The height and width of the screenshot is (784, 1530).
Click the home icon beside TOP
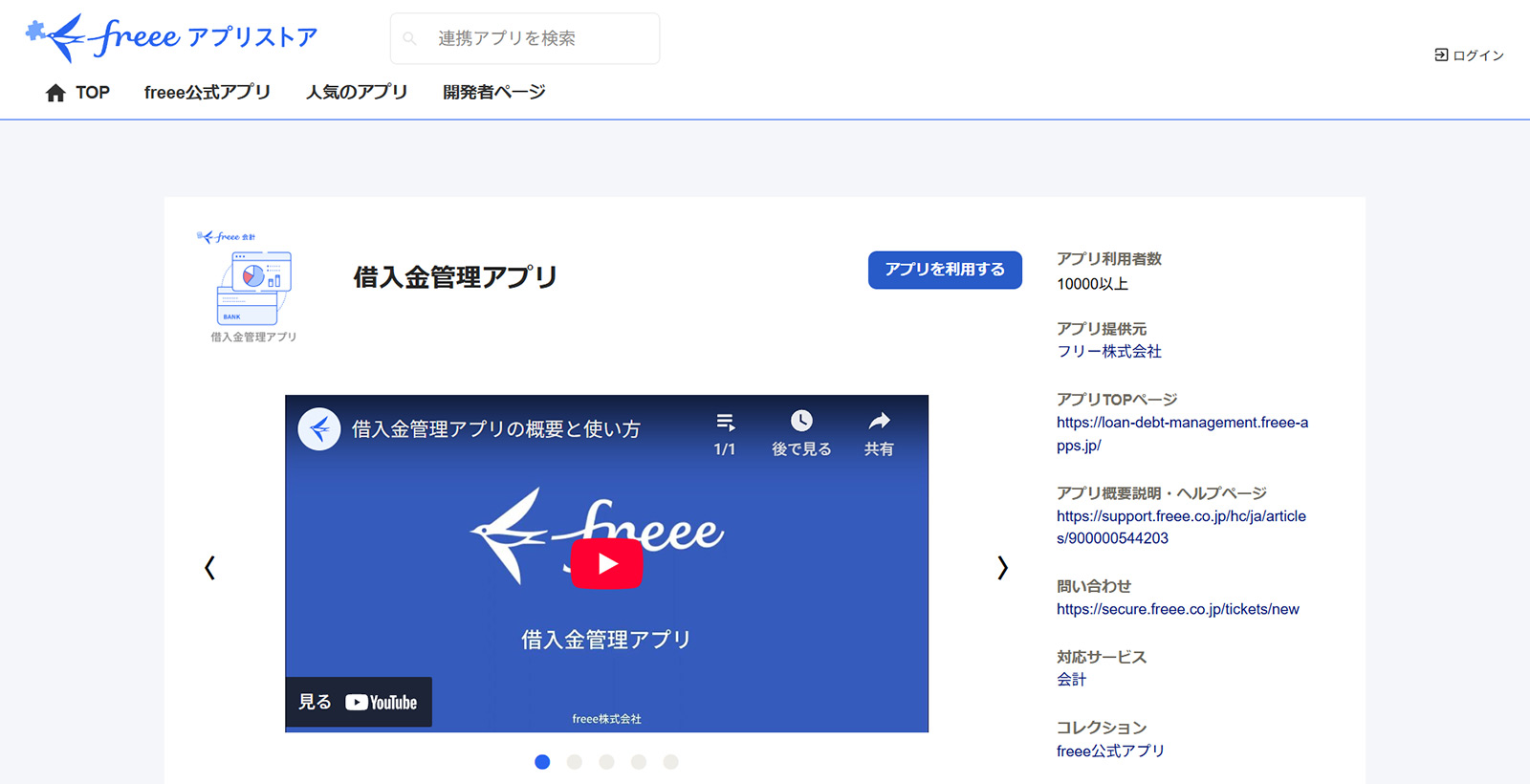coord(55,93)
